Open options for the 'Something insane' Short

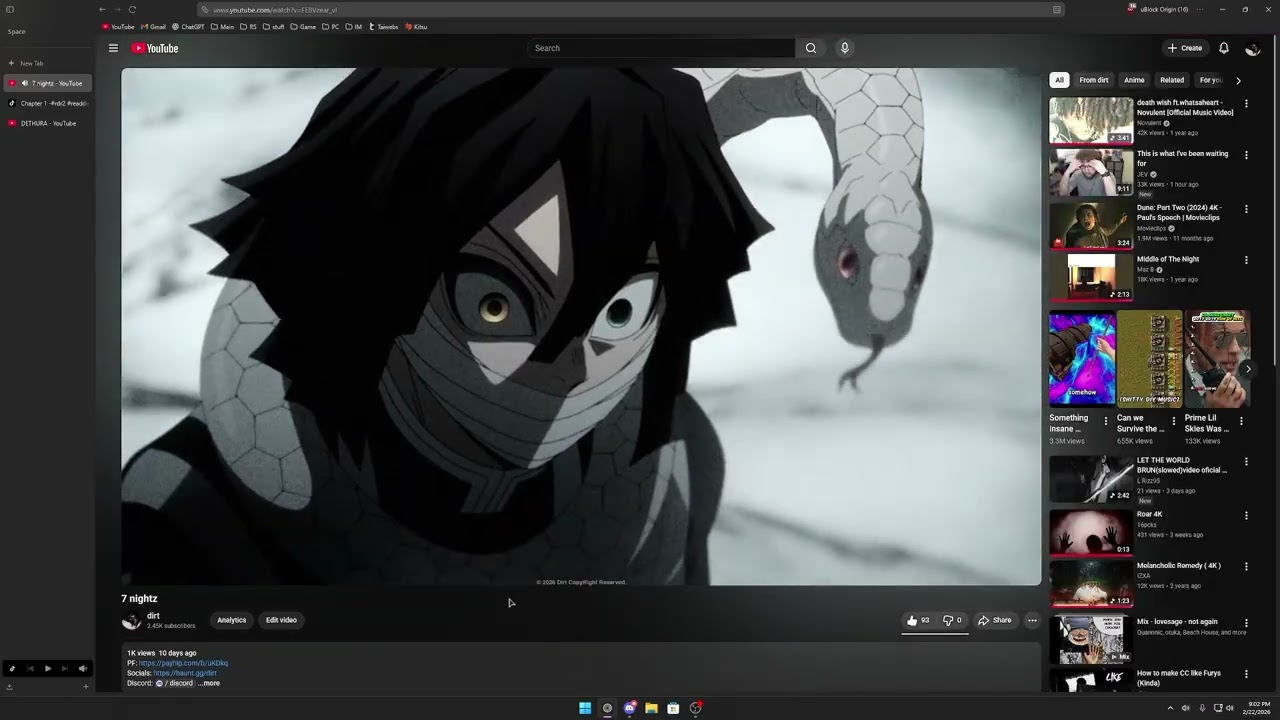(1106, 421)
